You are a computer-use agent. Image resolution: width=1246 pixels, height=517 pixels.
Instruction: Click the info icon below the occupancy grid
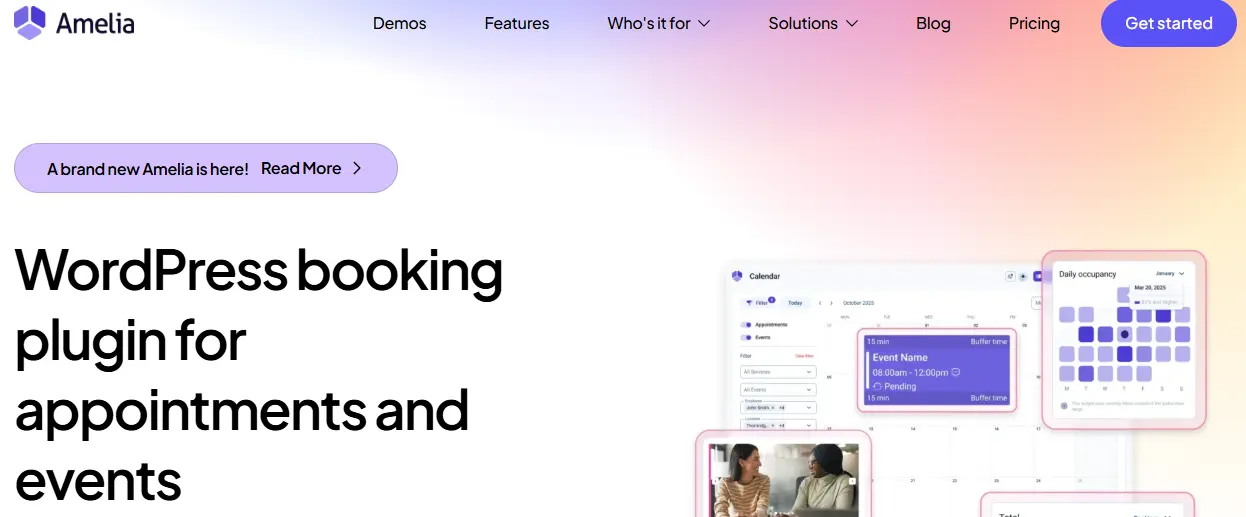(1063, 406)
